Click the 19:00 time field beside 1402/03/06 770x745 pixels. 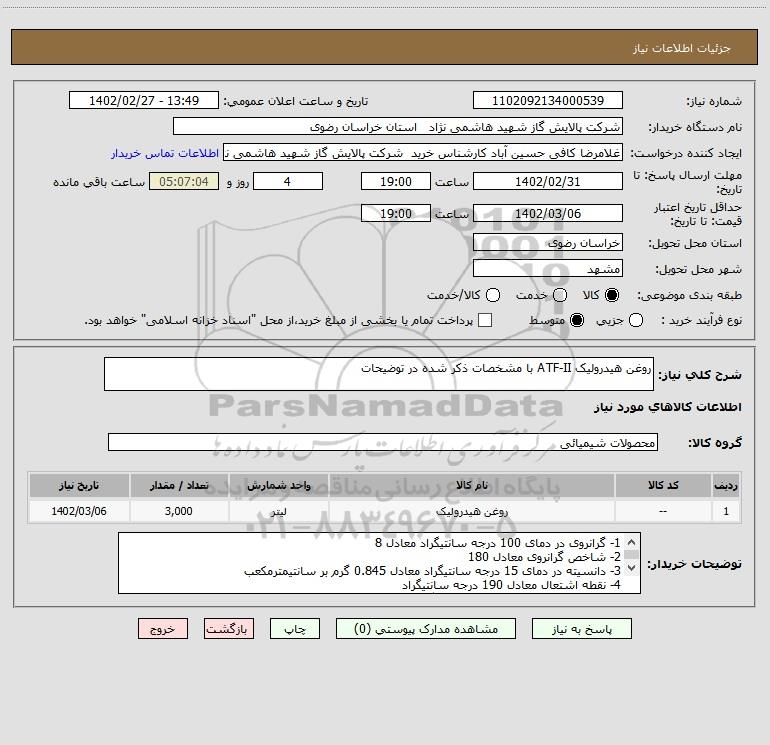[396, 213]
